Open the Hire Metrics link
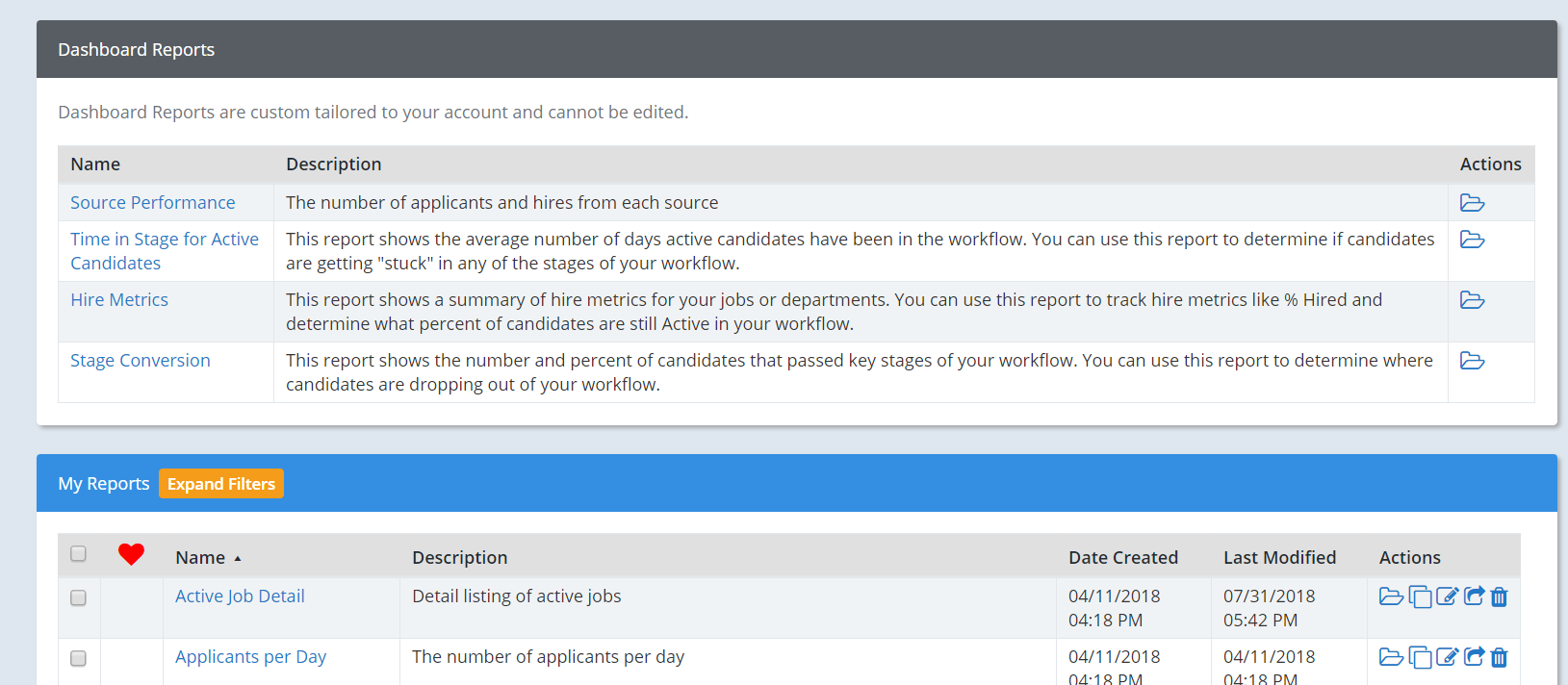Screen dimensions: 1568x685 click(x=119, y=300)
